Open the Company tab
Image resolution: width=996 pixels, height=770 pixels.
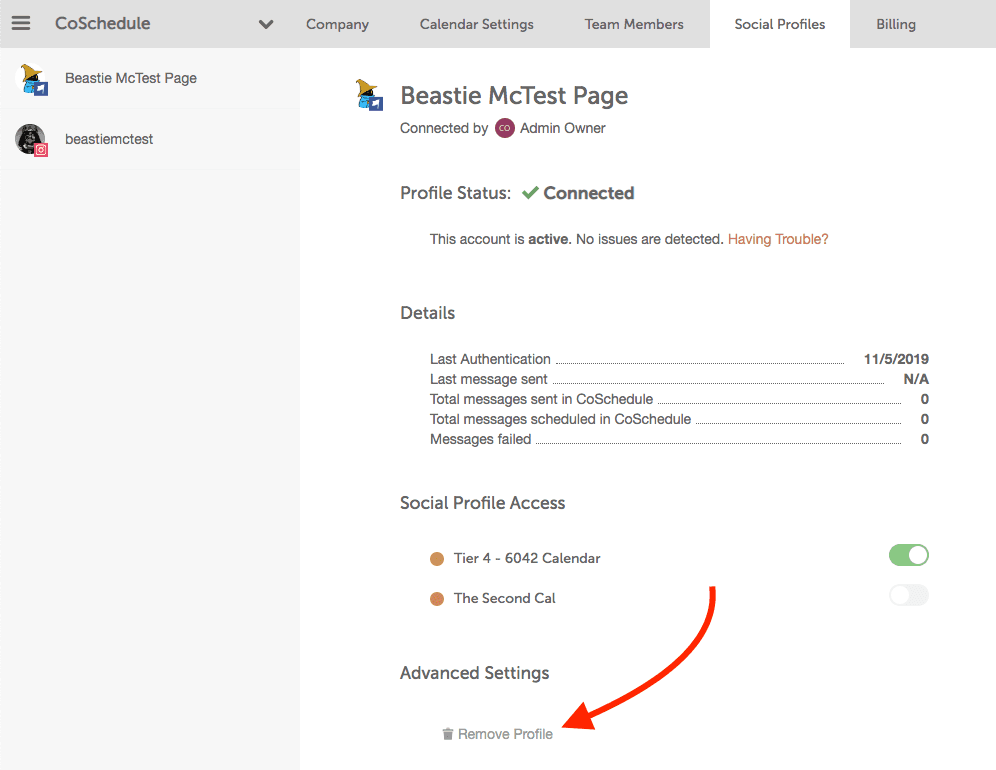337,24
